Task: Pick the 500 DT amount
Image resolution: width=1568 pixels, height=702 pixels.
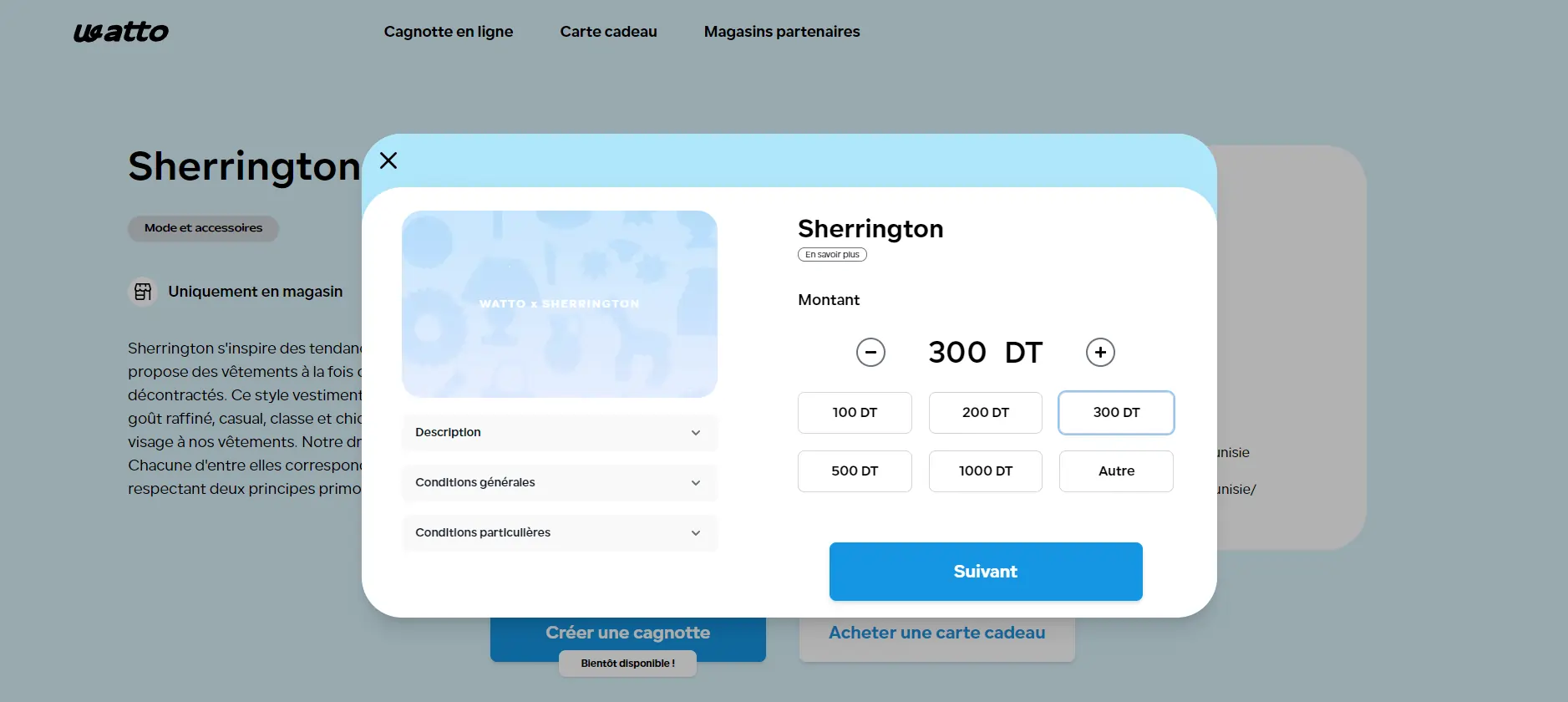Action: pos(855,471)
